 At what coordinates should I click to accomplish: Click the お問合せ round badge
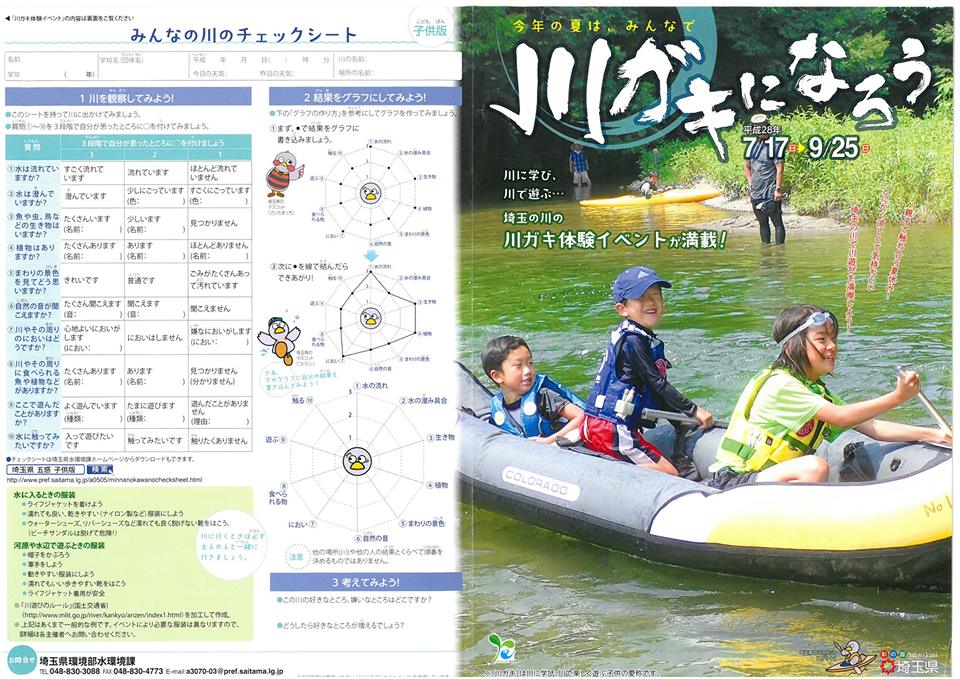tap(19, 660)
